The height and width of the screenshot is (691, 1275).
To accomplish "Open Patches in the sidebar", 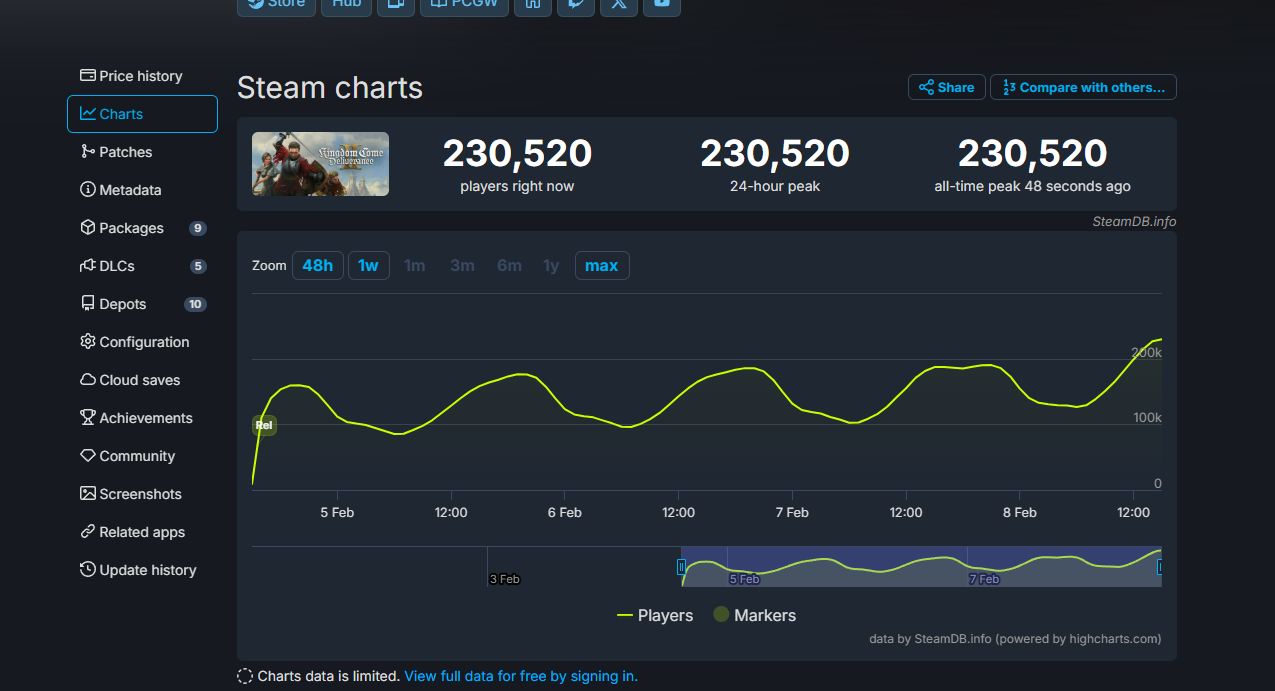I will point(125,152).
